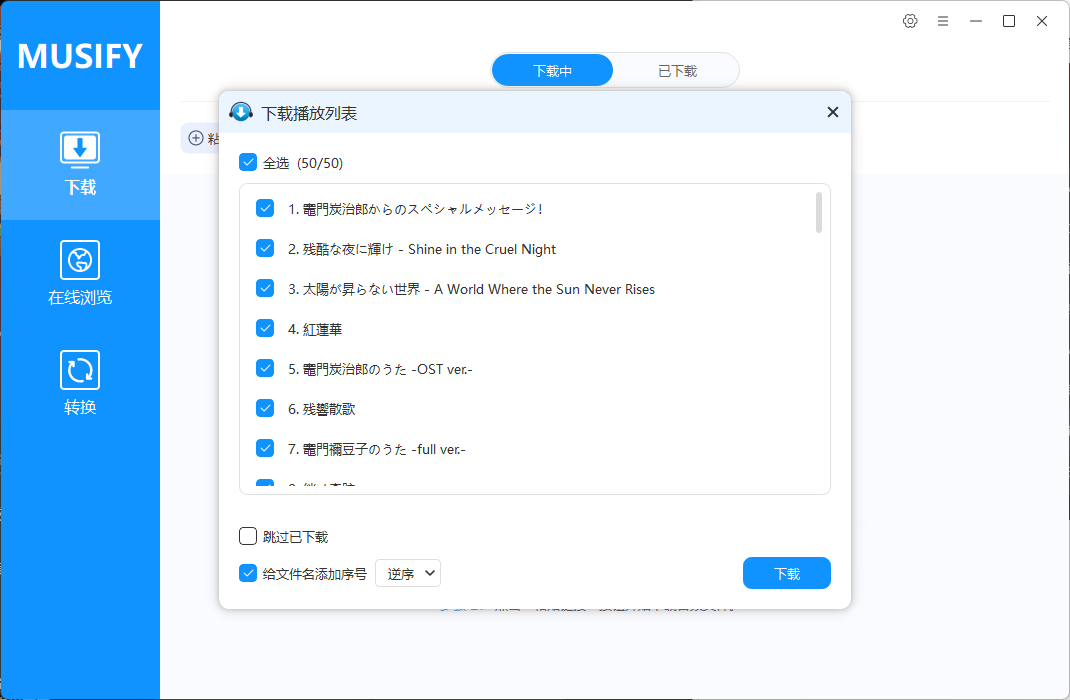Click the paste link plus icon

click(x=196, y=138)
